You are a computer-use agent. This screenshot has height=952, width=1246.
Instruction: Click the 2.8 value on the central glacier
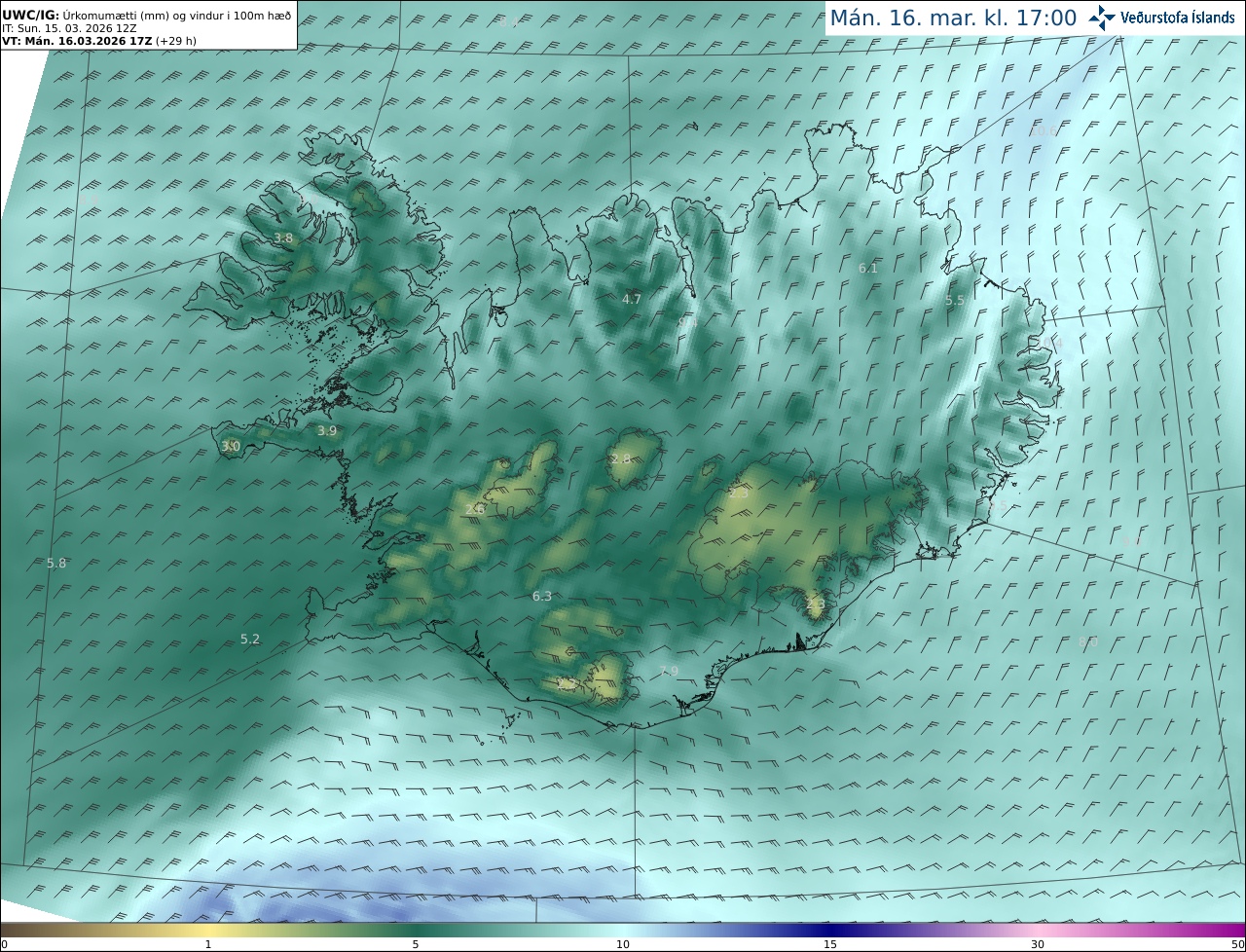(x=621, y=458)
